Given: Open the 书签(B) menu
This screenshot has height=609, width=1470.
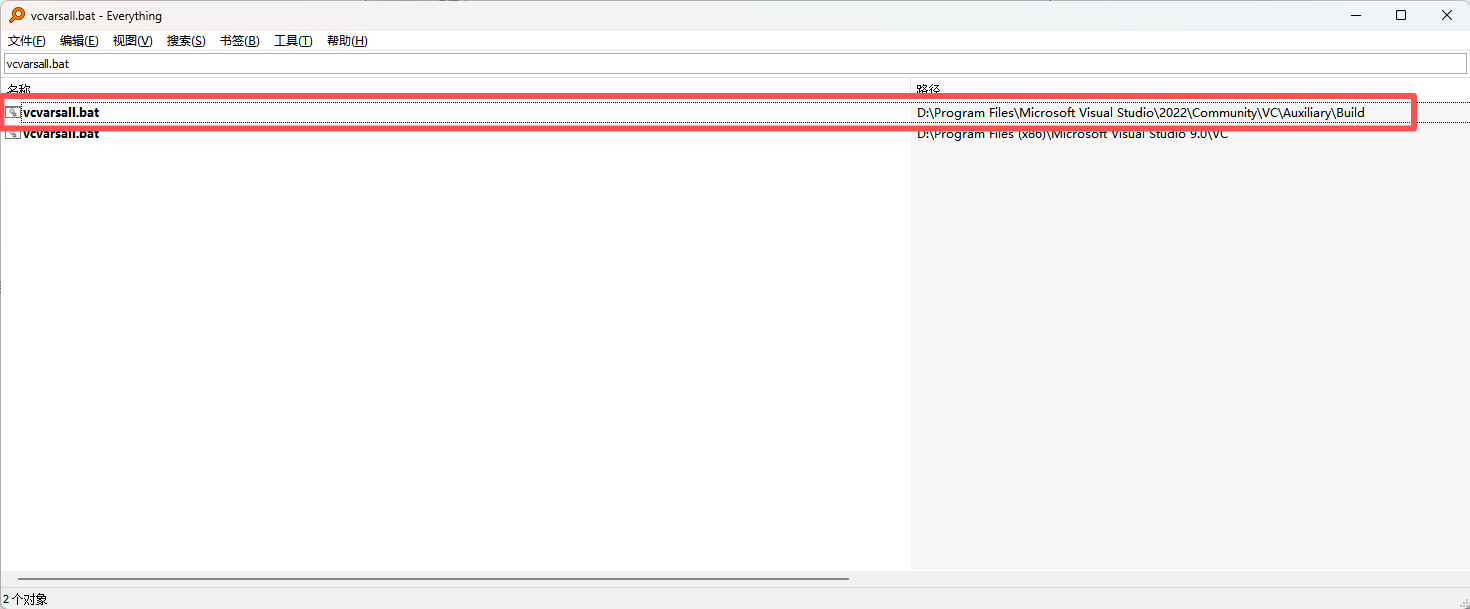Looking at the screenshot, I should point(240,41).
